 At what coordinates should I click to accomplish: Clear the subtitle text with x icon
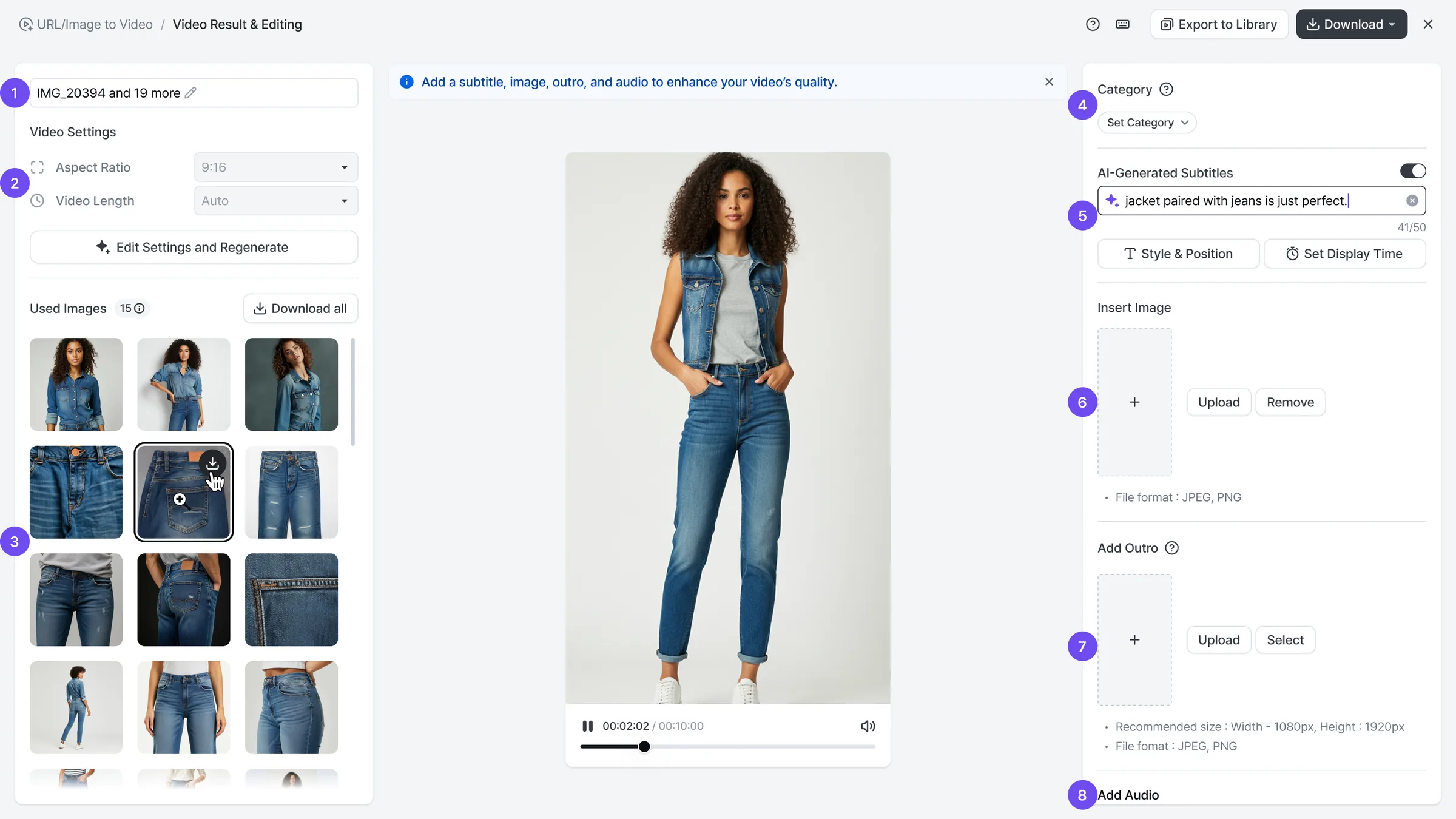(1412, 201)
